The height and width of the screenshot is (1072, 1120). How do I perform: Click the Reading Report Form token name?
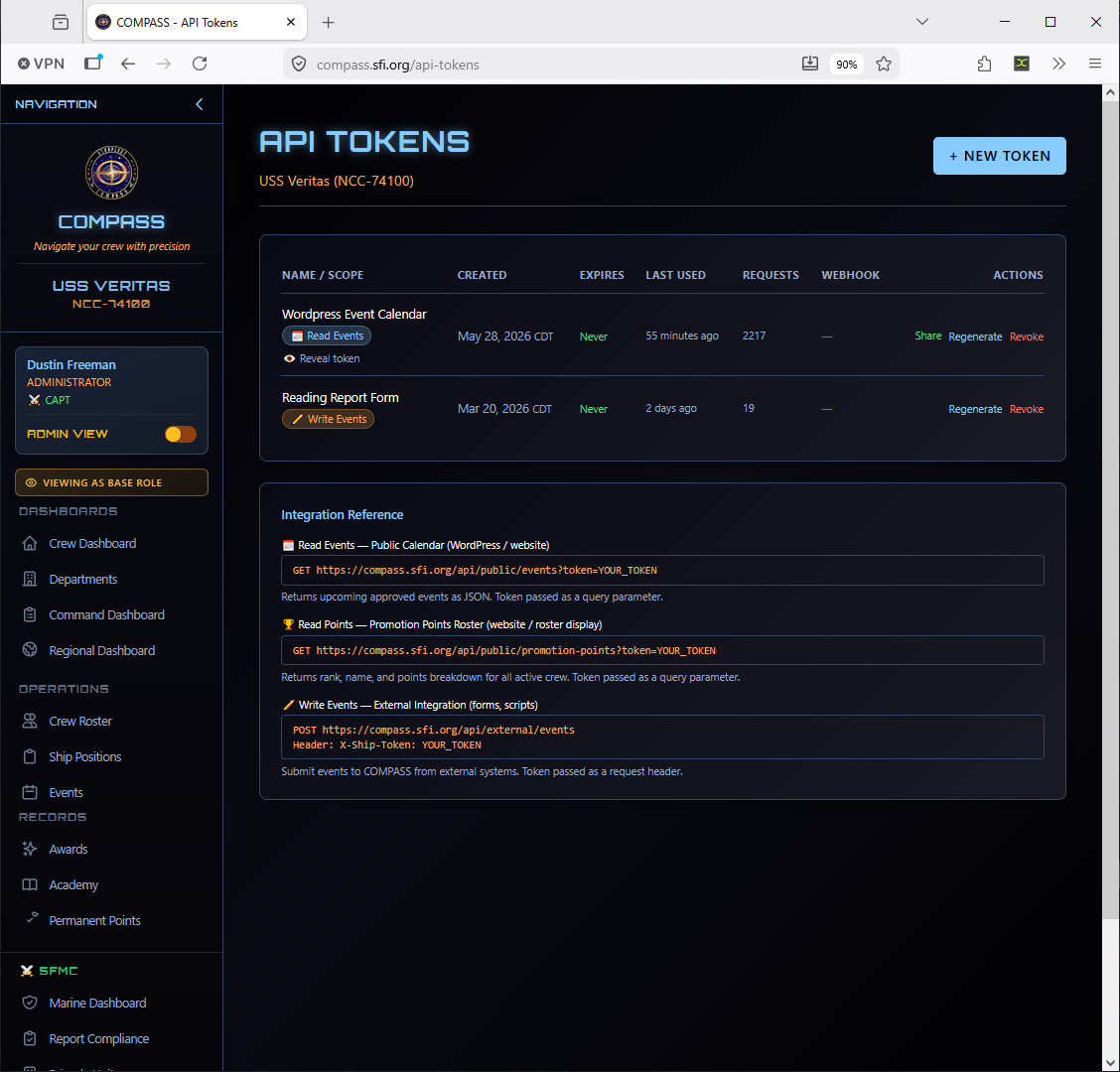click(x=340, y=398)
